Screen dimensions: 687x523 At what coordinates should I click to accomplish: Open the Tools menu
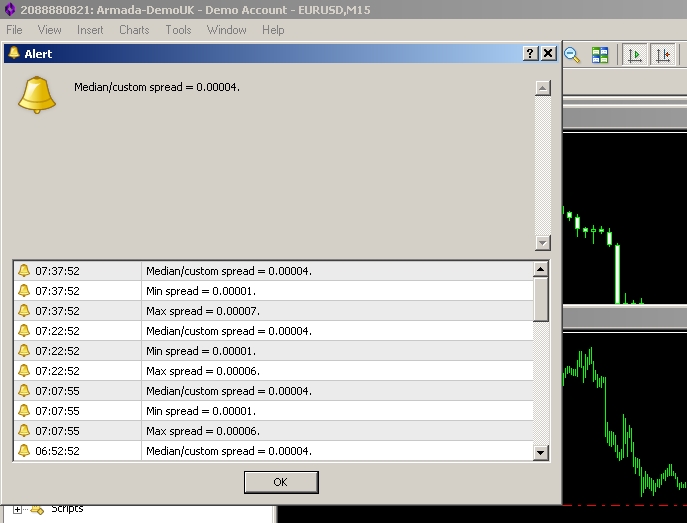pos(178,30)
